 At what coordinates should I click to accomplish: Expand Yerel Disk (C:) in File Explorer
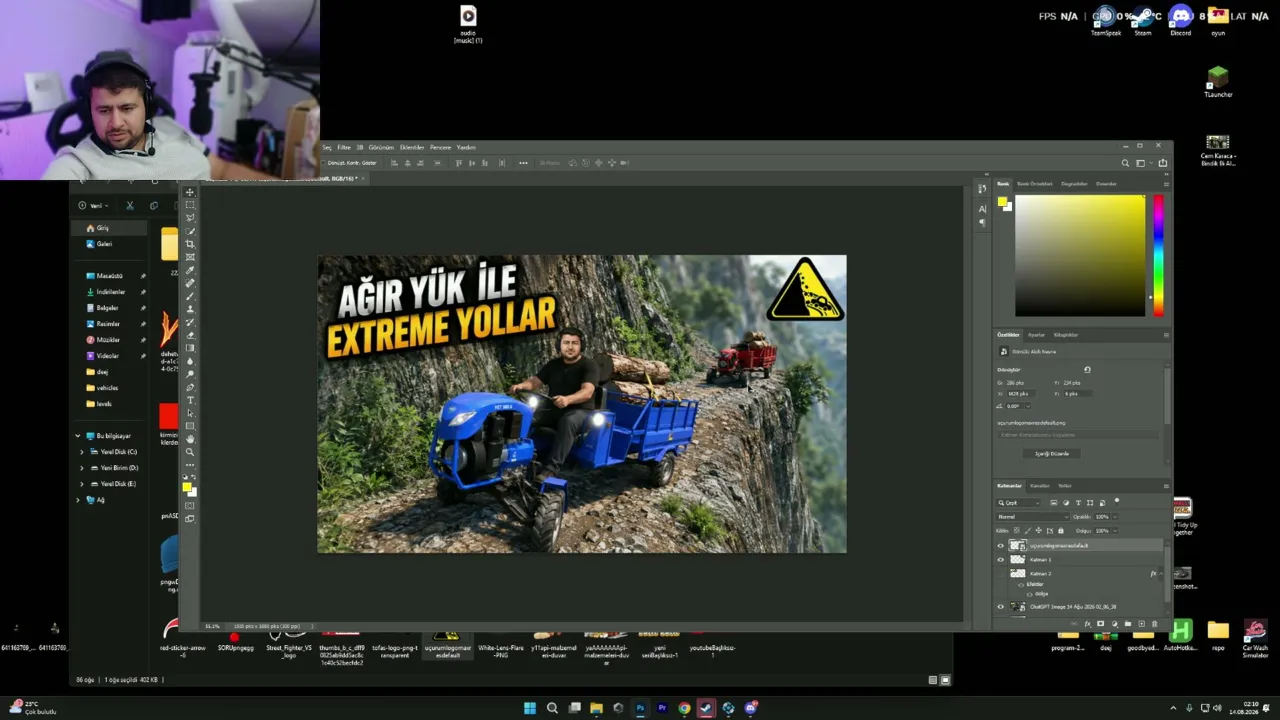(x=82, y=452)
